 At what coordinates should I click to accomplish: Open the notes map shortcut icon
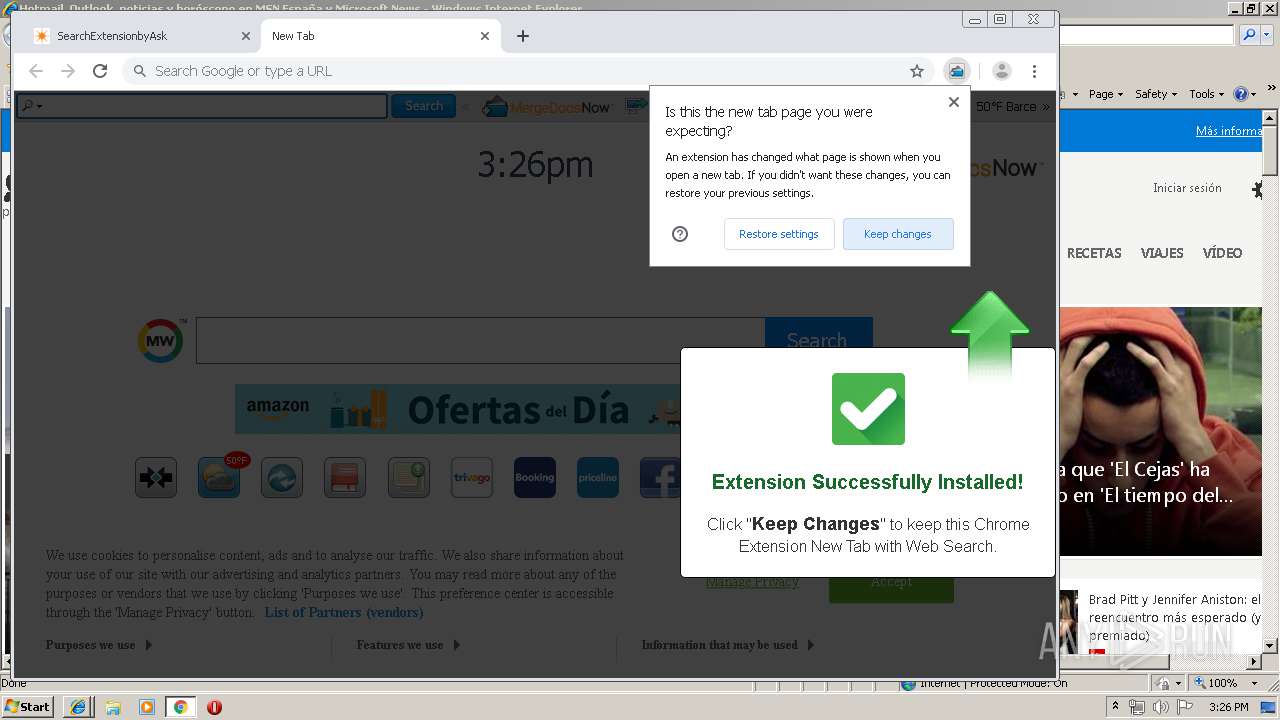[x=409, y=478]
